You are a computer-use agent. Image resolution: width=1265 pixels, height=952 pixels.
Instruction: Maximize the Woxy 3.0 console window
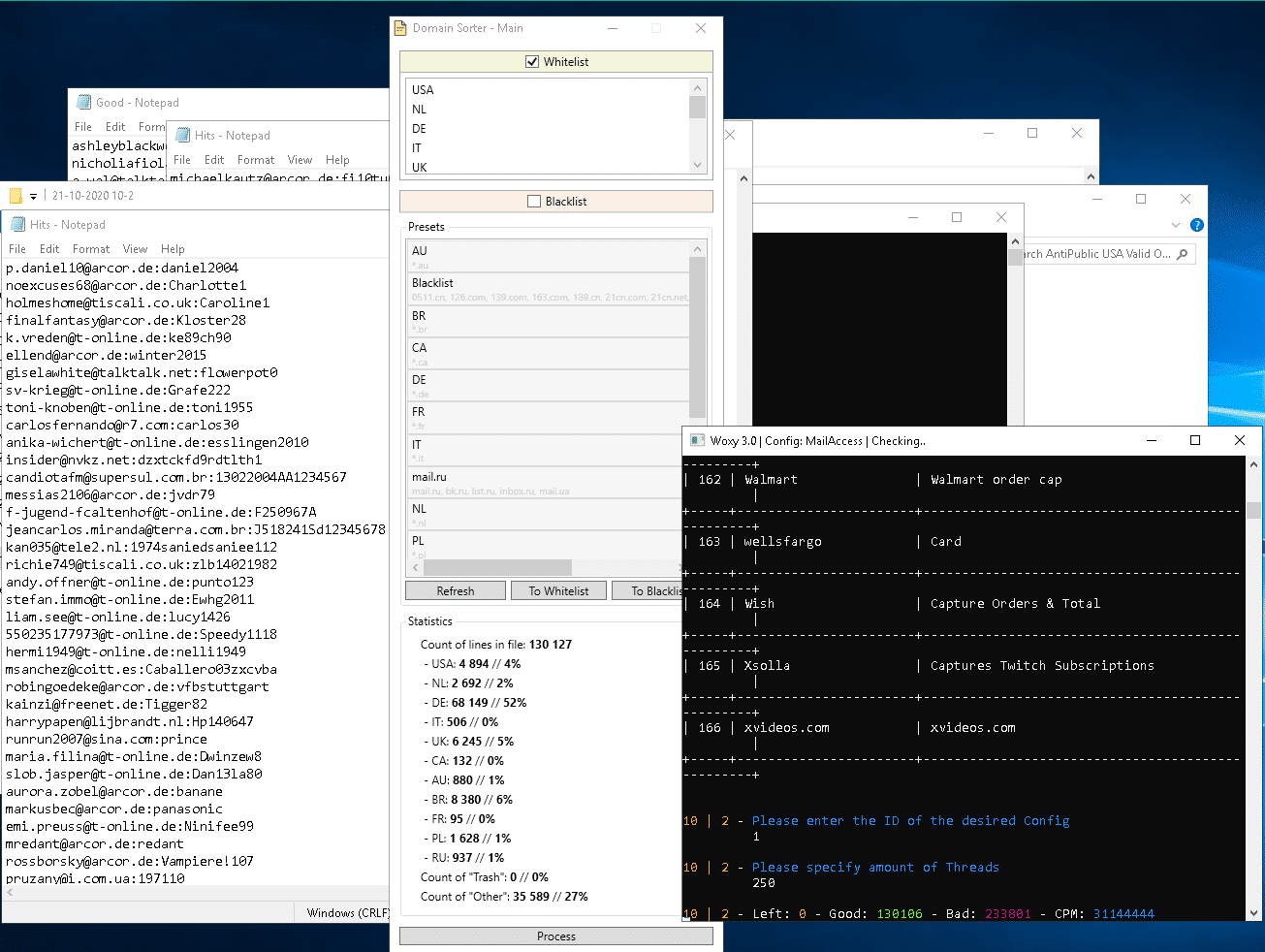point(1195,440)
